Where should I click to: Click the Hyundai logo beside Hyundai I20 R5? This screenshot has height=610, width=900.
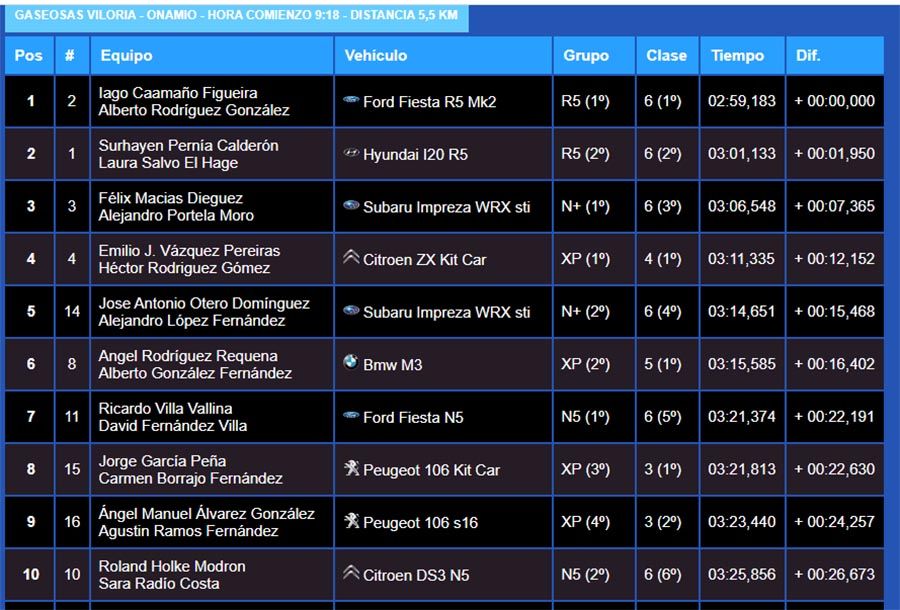[351, 153]
